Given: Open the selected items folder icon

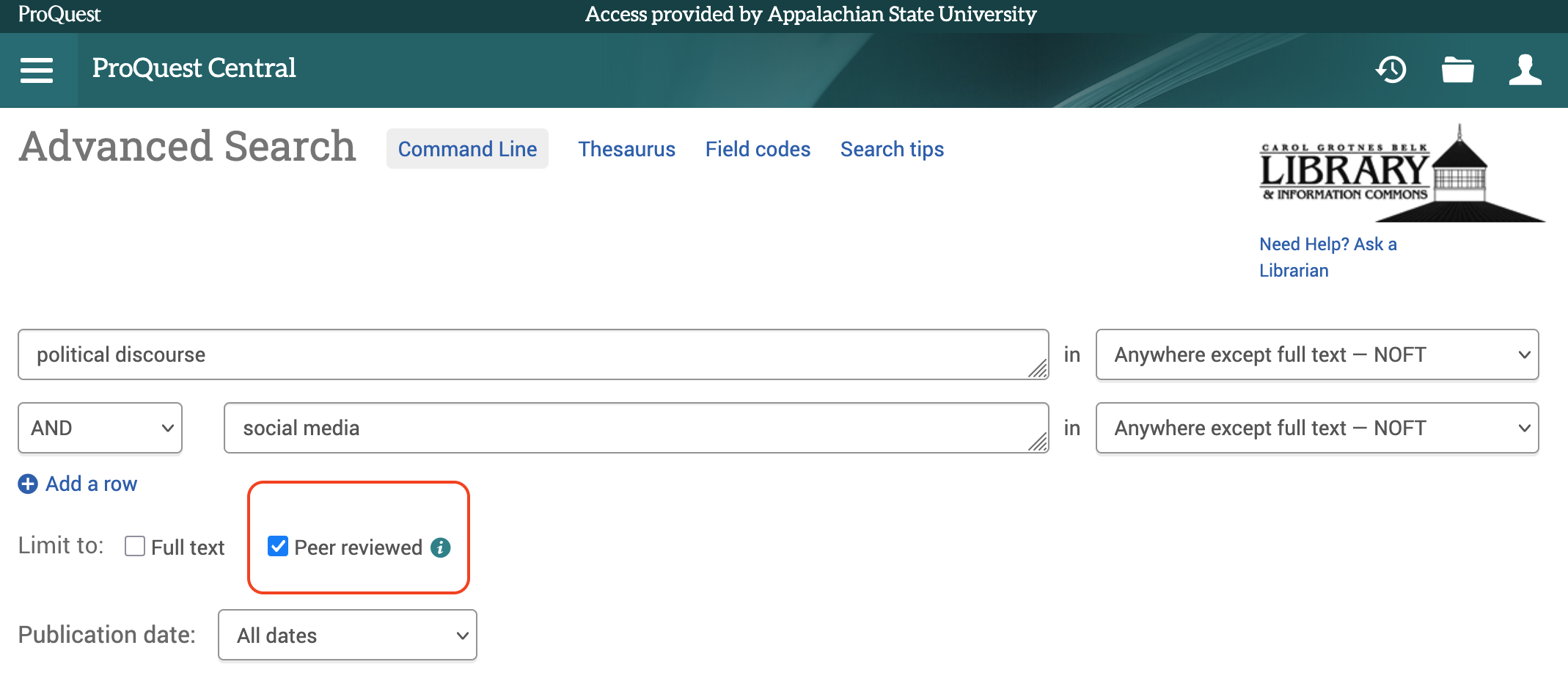Looking at the screenshot, I should (1457, 70).
